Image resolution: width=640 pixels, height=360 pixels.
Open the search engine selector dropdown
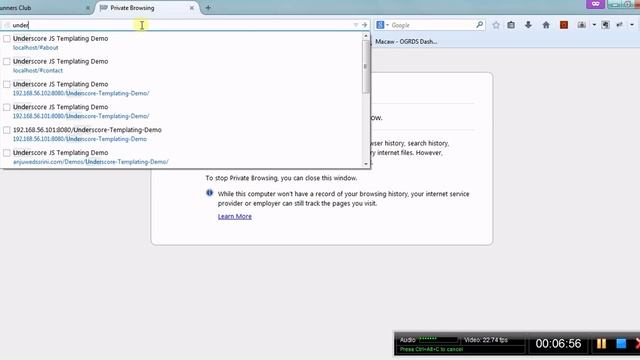pyautogui.click(x=382, y=25)
